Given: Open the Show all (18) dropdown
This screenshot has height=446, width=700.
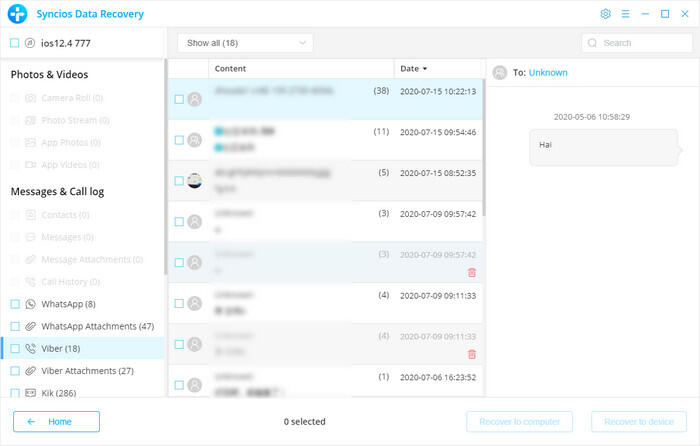Looking at the screenshot, I should tap(245, 43).
